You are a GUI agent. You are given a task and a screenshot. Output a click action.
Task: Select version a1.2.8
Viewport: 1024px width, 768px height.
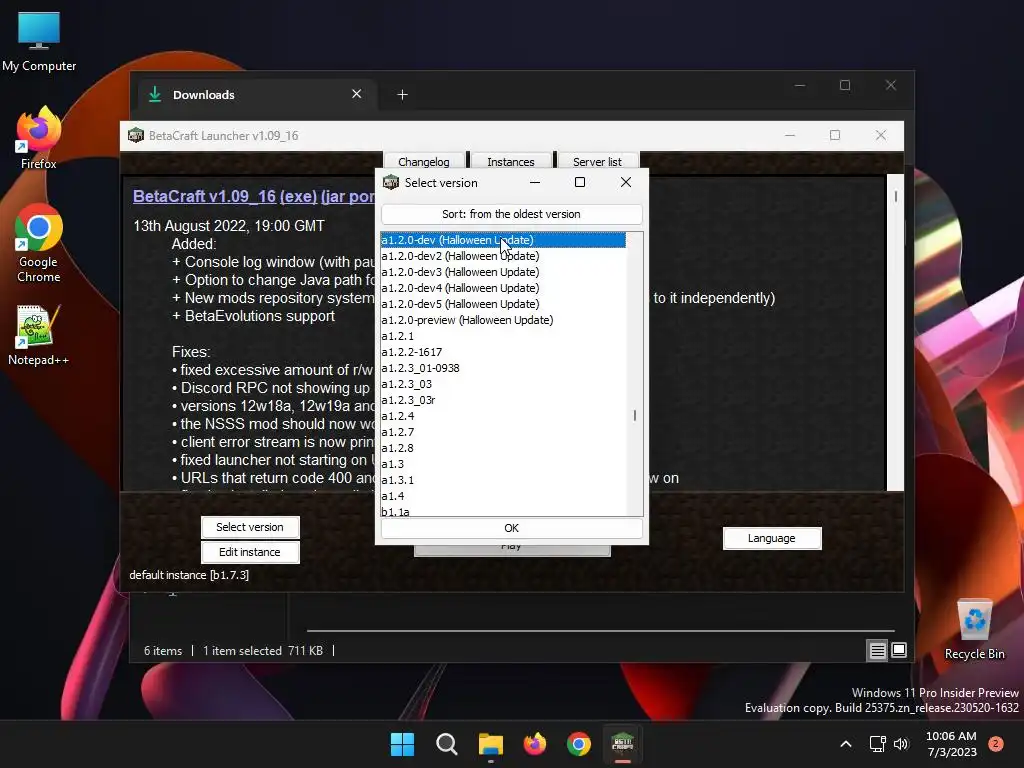[x=503, y=448]
